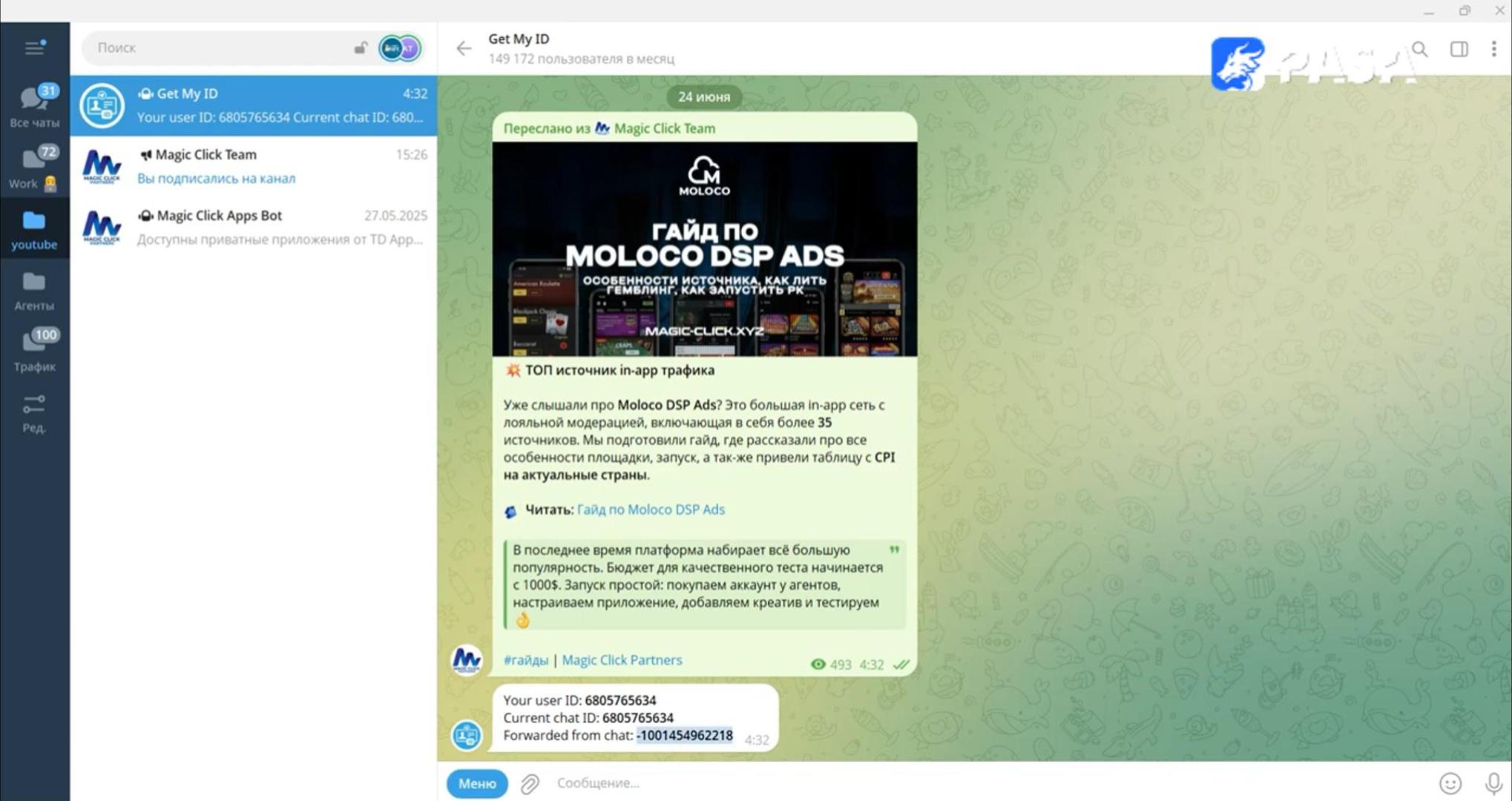
Task: Open the Гайд по Moloco DSP Ads link
Action: [651, 510]
